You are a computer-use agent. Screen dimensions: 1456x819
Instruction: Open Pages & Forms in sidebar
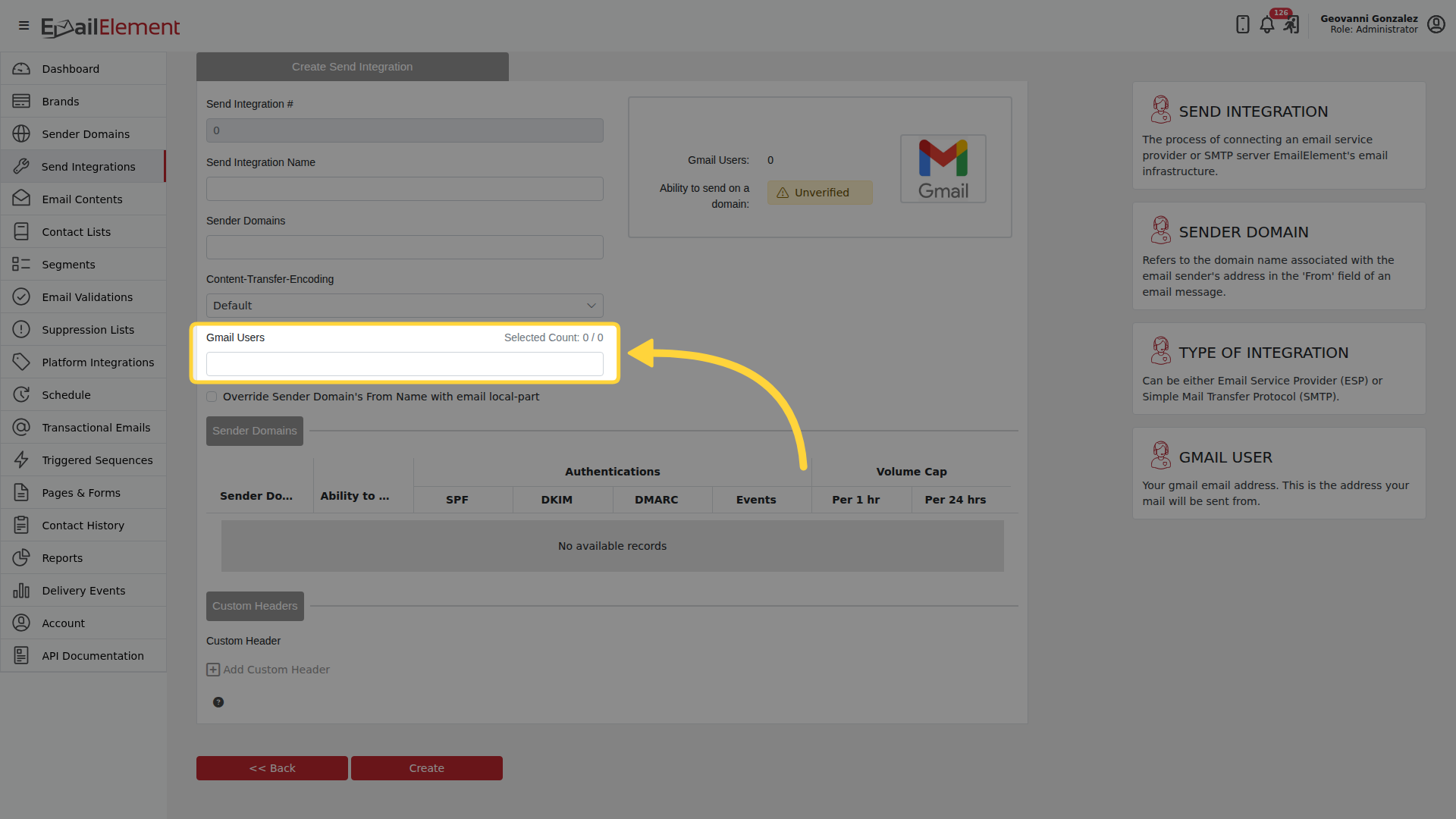(83, 493)
